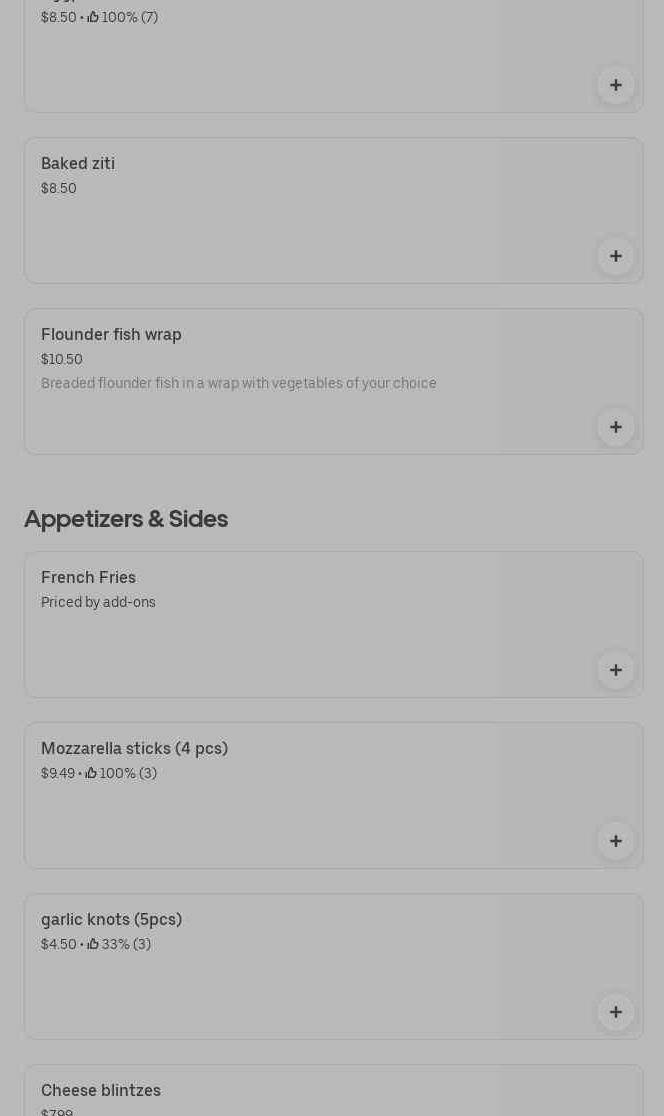This screenshot has width=664, height=1116.
Task: Click the $8.50 price of Baked ziti
Action: [58, 189]
